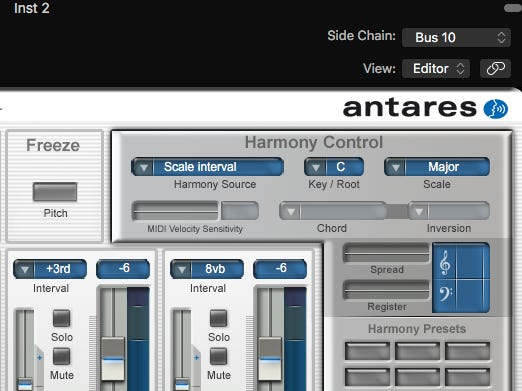Select the second Harmony Preset in top row
The image size is (522, 391).
(x=417, y=351)
